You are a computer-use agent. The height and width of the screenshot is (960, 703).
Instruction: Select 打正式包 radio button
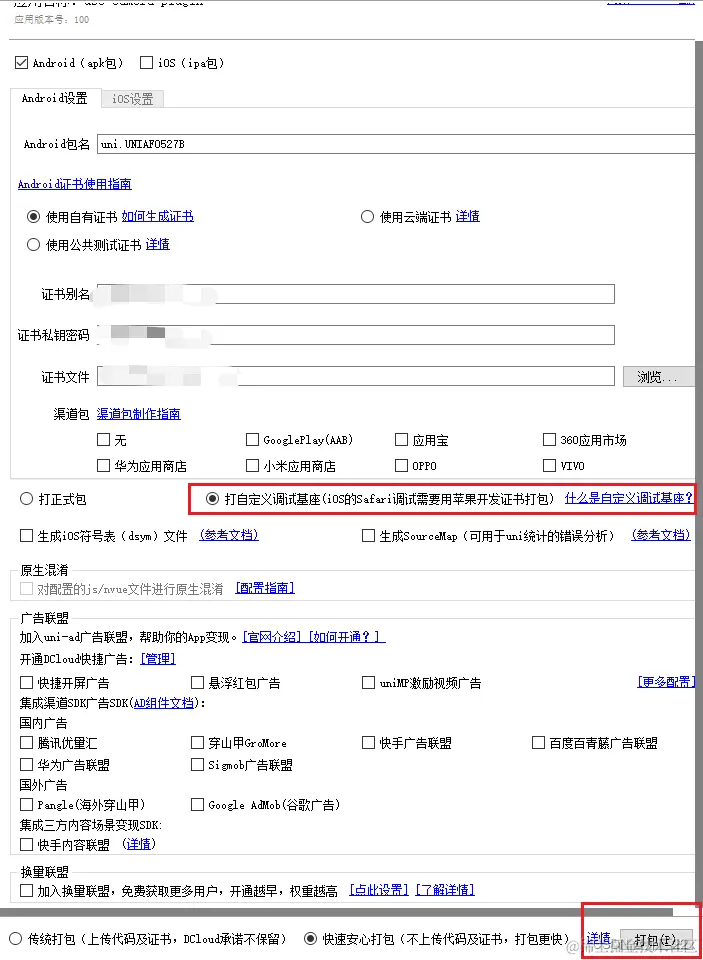pos(26,499)
